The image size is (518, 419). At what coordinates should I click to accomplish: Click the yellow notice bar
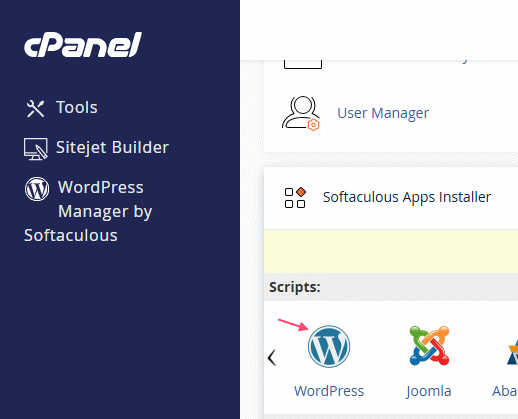391,251
